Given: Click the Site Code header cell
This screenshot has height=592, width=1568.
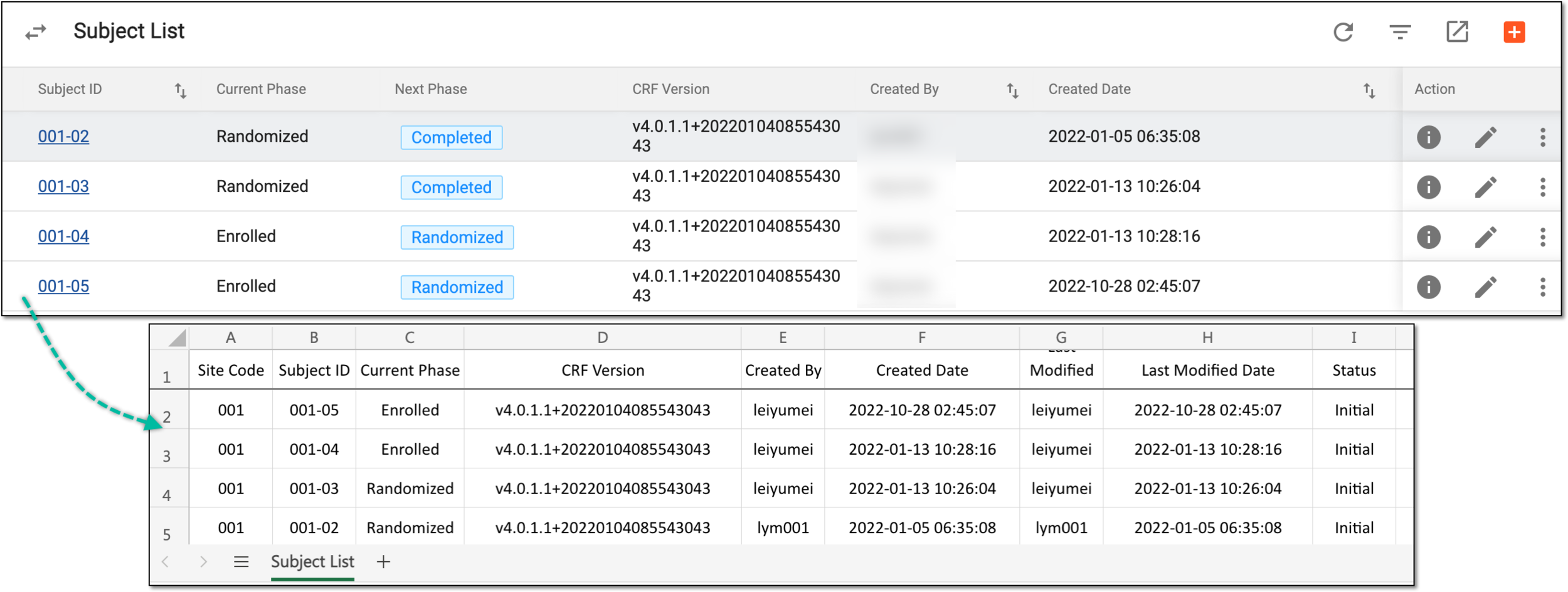Looking at the screenshot, I should 231,371.
